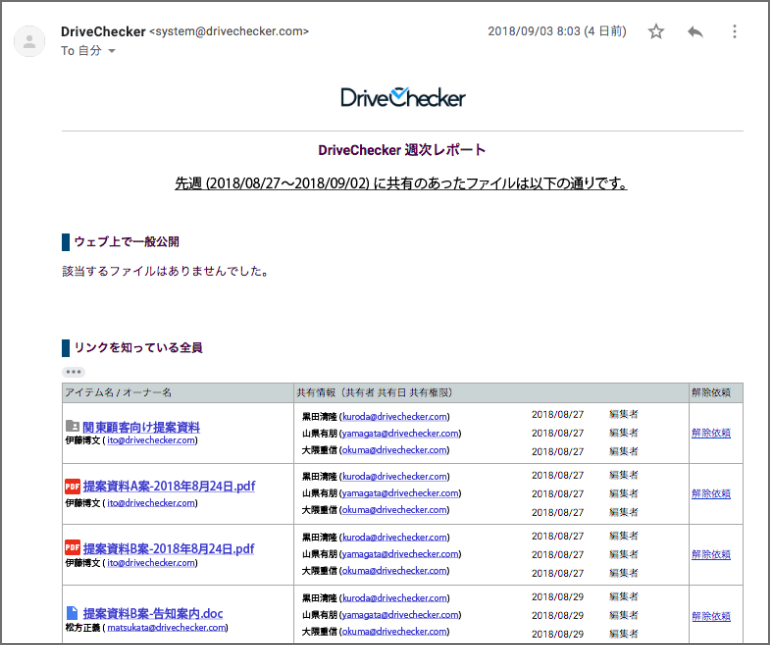This screenshot has height=645, width=770.
Task: Click 解除依頼 for 告知案内.doc row
Action: [711, 616]
